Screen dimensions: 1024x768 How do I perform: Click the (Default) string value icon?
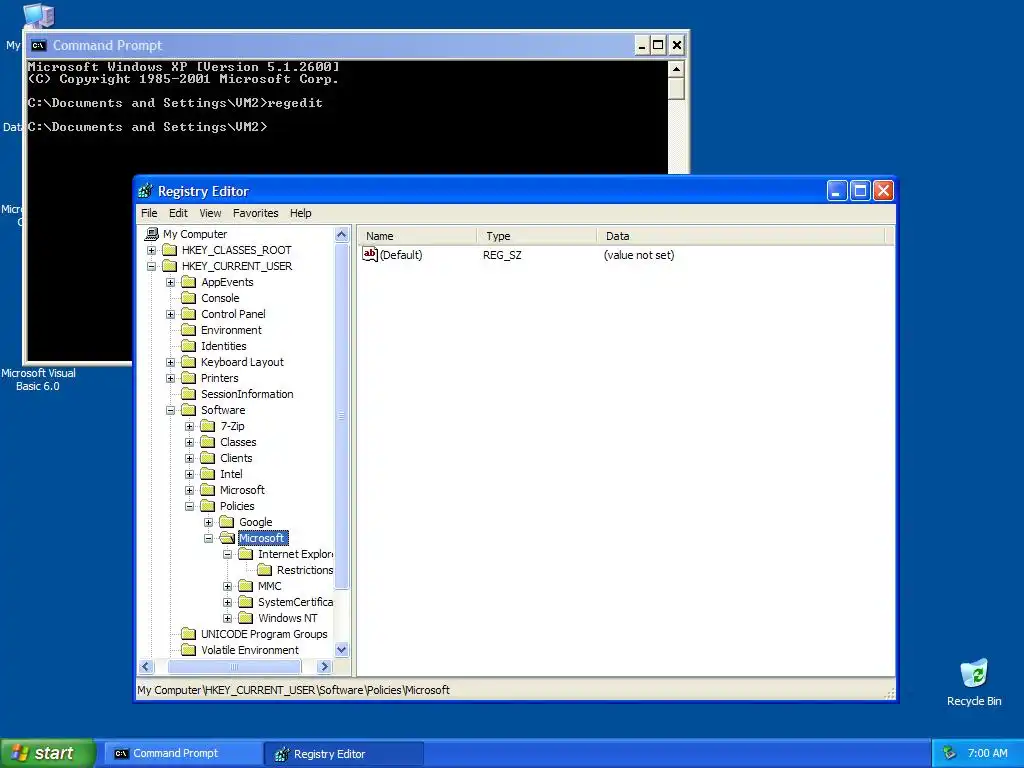(x=370, y=255)
